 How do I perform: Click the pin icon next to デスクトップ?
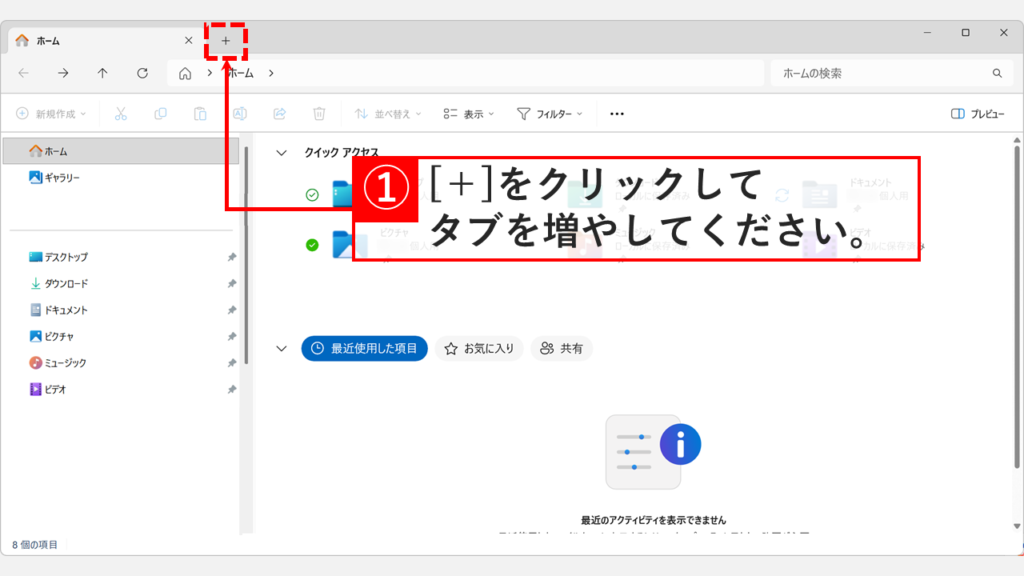click(232, 257)
